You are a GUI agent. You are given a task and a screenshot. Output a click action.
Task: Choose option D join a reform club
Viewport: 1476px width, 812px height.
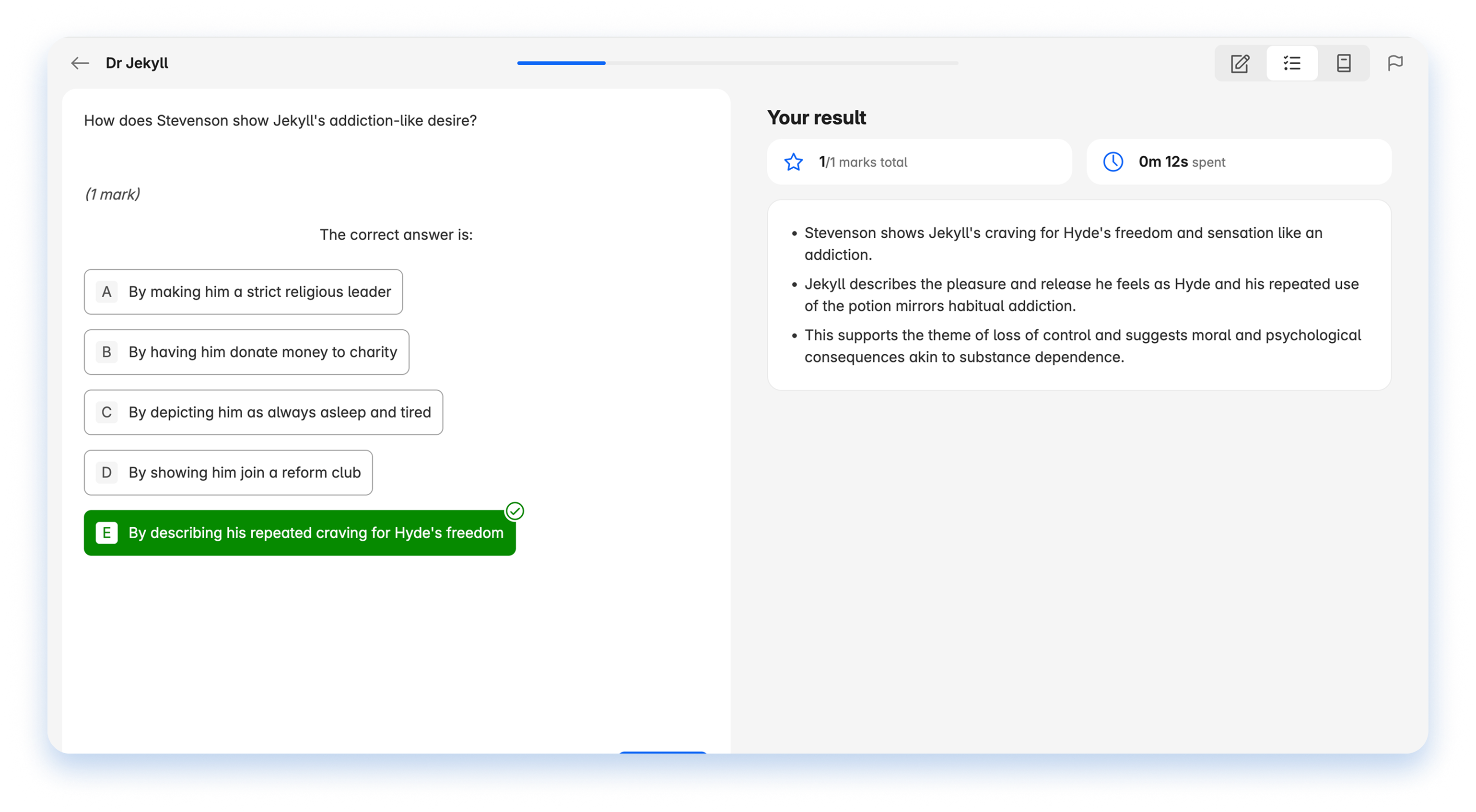228,473
